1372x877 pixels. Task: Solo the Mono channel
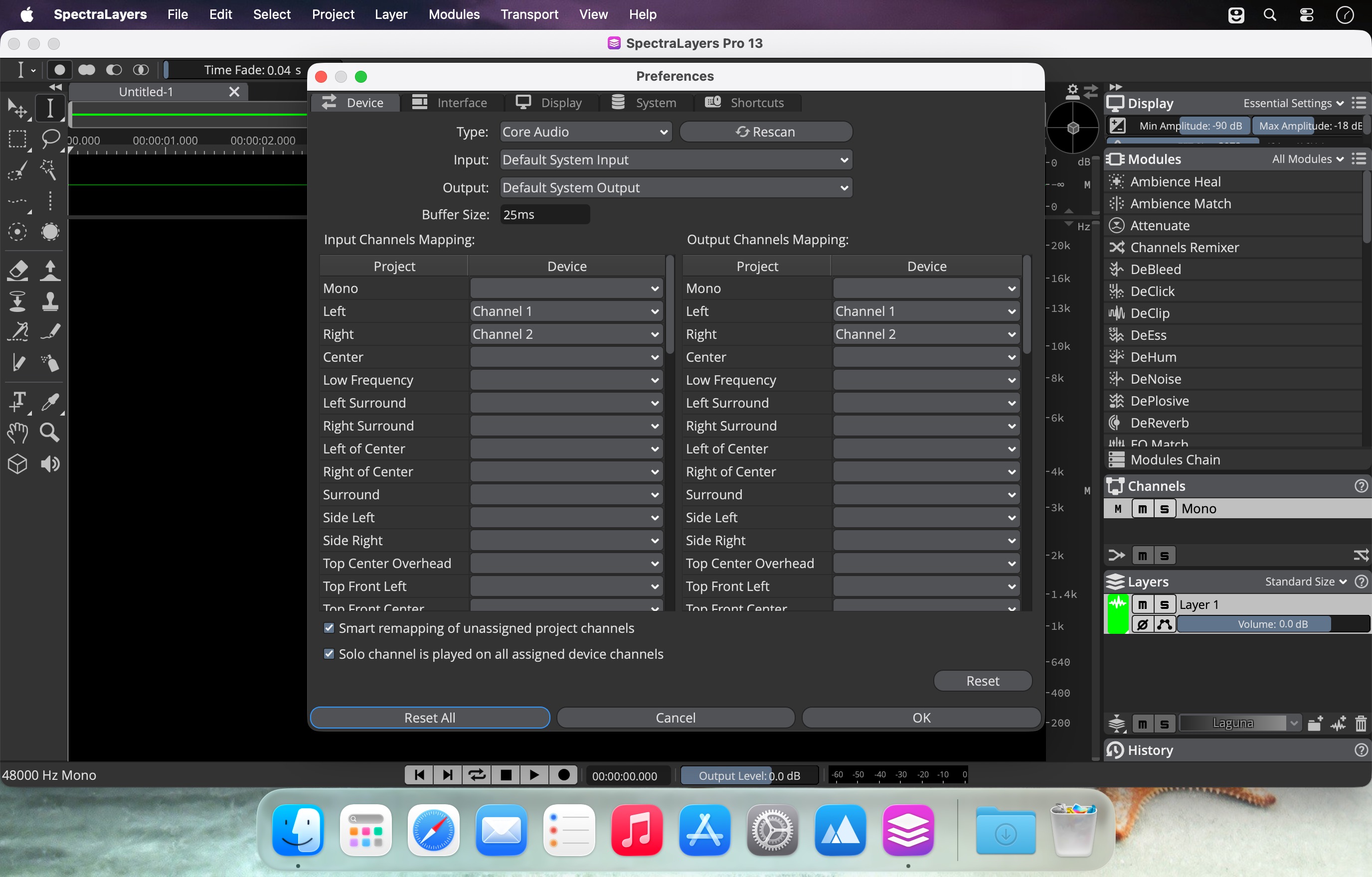1164,509
